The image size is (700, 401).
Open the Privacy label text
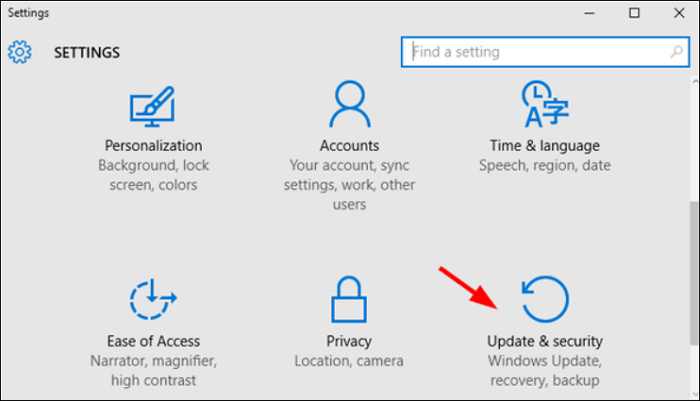tap(349, 341)
